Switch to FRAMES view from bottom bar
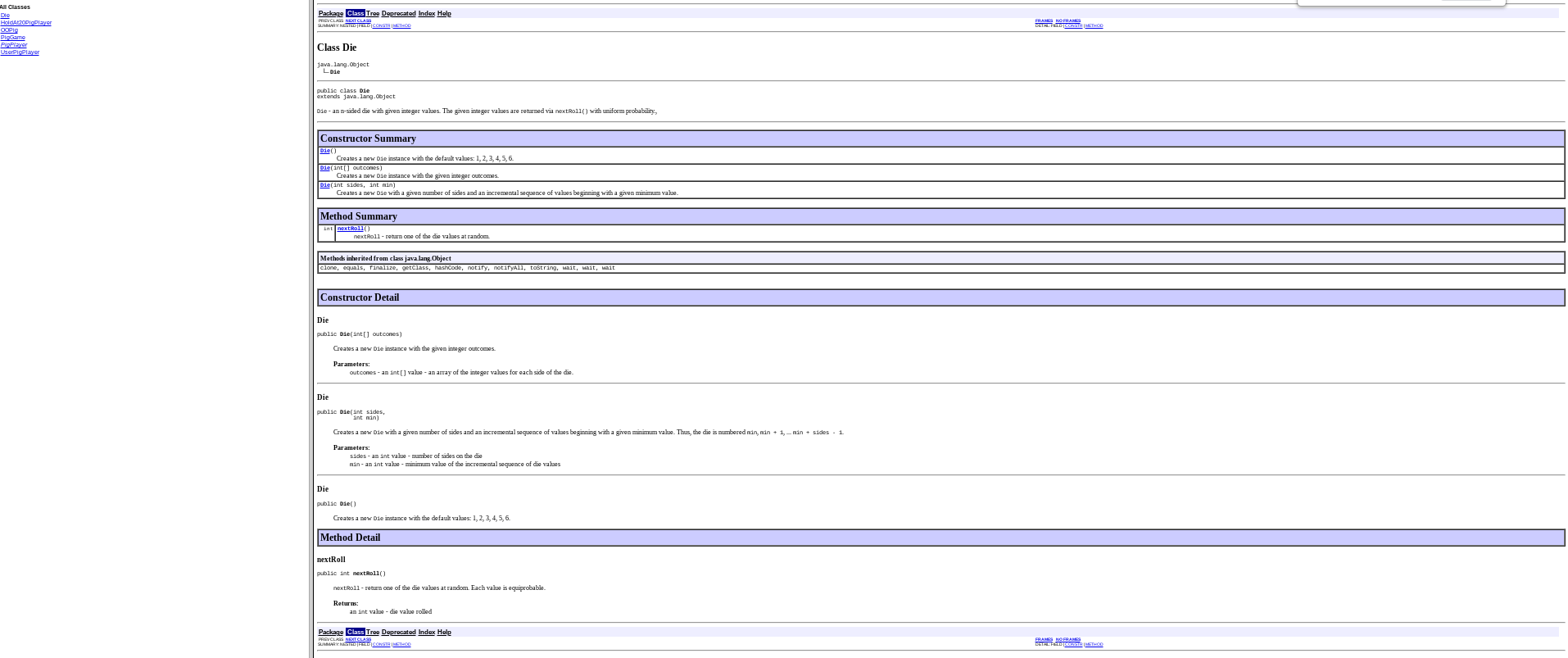Image resolution: width=1568 pixels, height=658 pixels. pos(1044,639)
